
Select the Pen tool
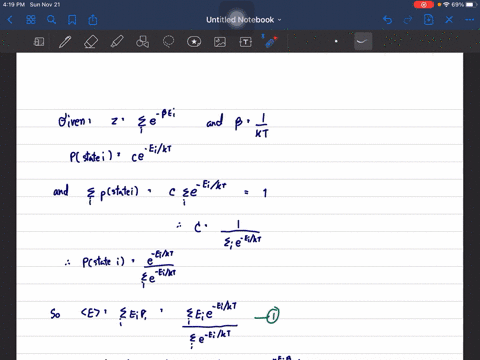(x=65, y=42)
